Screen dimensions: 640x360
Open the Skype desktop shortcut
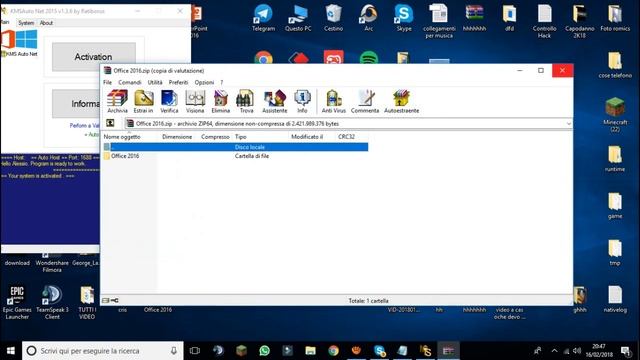point(404,18)
